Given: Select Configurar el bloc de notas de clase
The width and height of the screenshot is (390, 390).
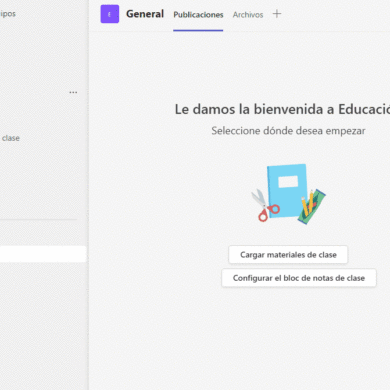Looking at the screenshot, I should pyautogui.click(x=299, y=278).
